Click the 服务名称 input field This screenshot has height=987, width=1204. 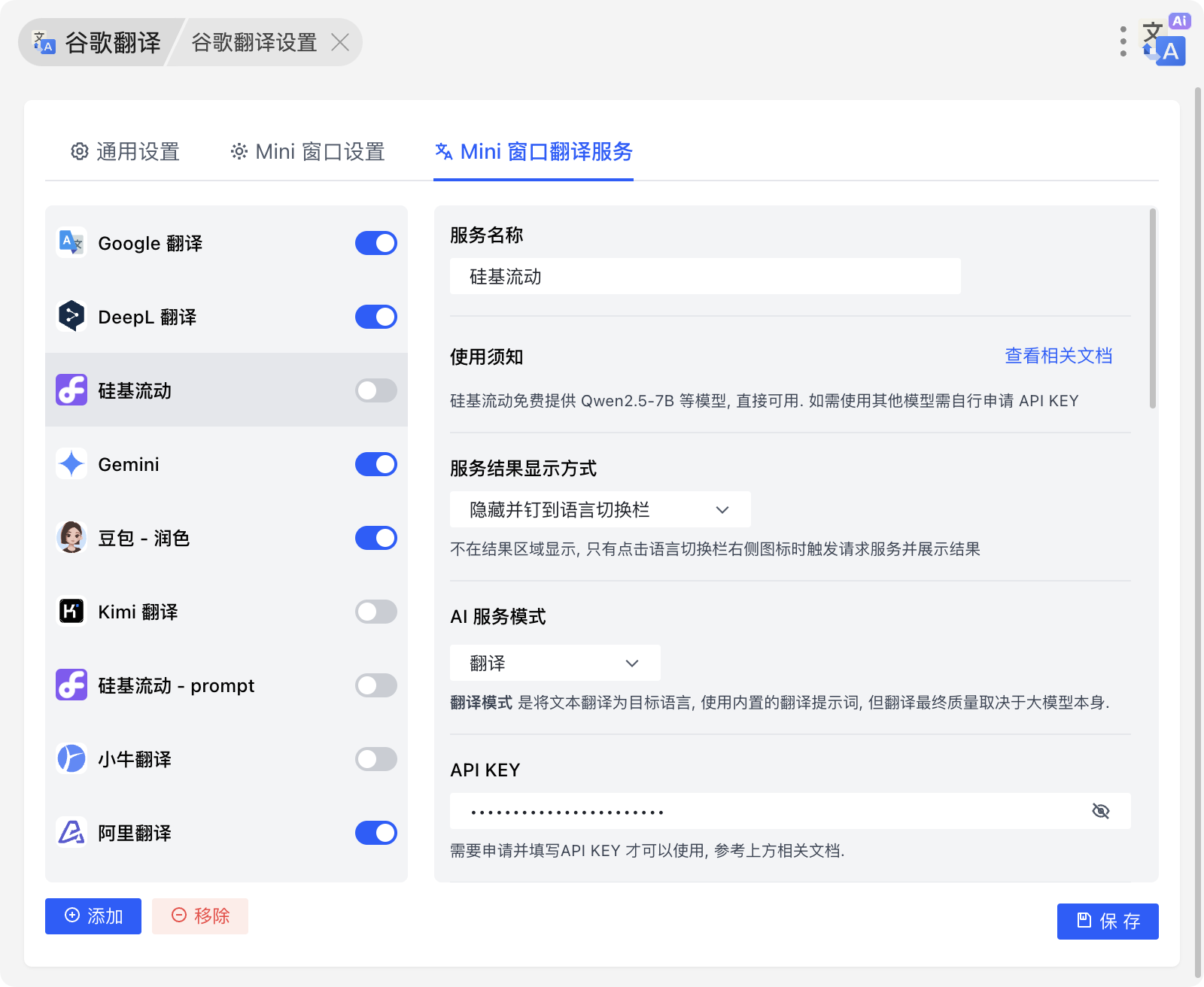coord(704,277)
